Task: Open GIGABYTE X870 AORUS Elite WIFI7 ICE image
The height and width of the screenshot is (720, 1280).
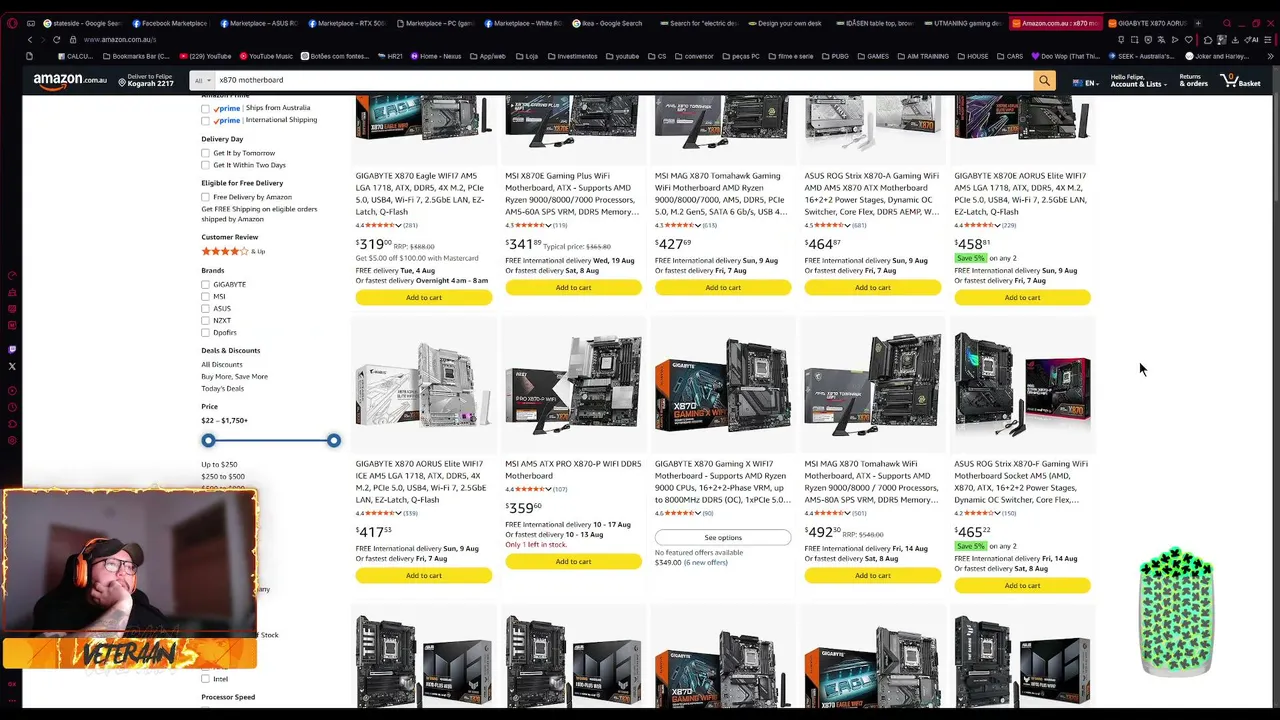Action: click(424, 385)
